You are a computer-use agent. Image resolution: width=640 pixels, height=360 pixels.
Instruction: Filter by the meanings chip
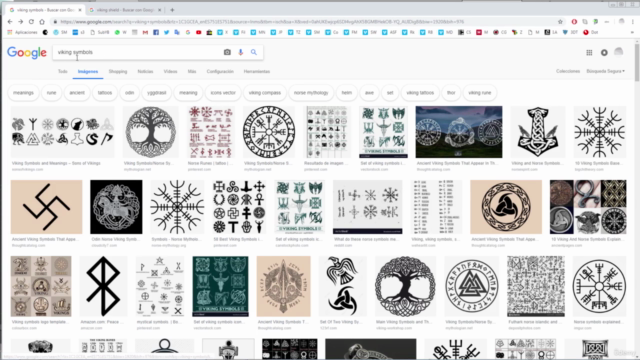pyautogui.click(x=23, y=93)
